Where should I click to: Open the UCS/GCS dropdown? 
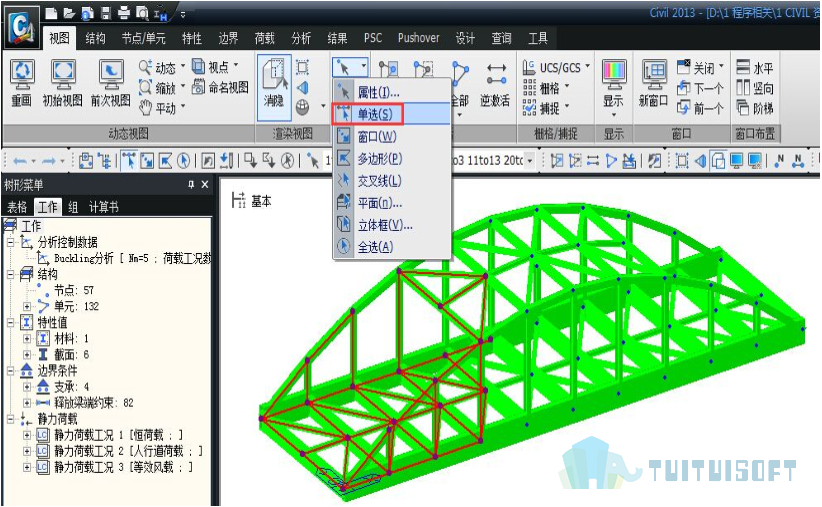[587, 67]
